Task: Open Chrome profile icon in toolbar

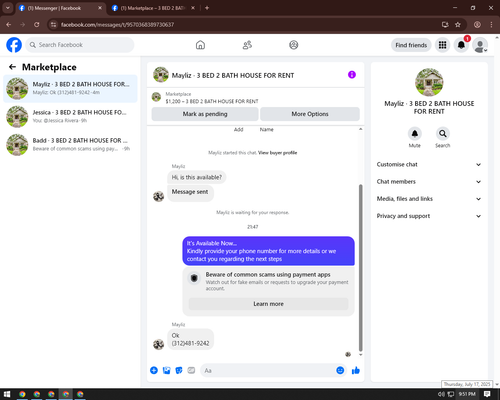Action: [x=477, y=25]
